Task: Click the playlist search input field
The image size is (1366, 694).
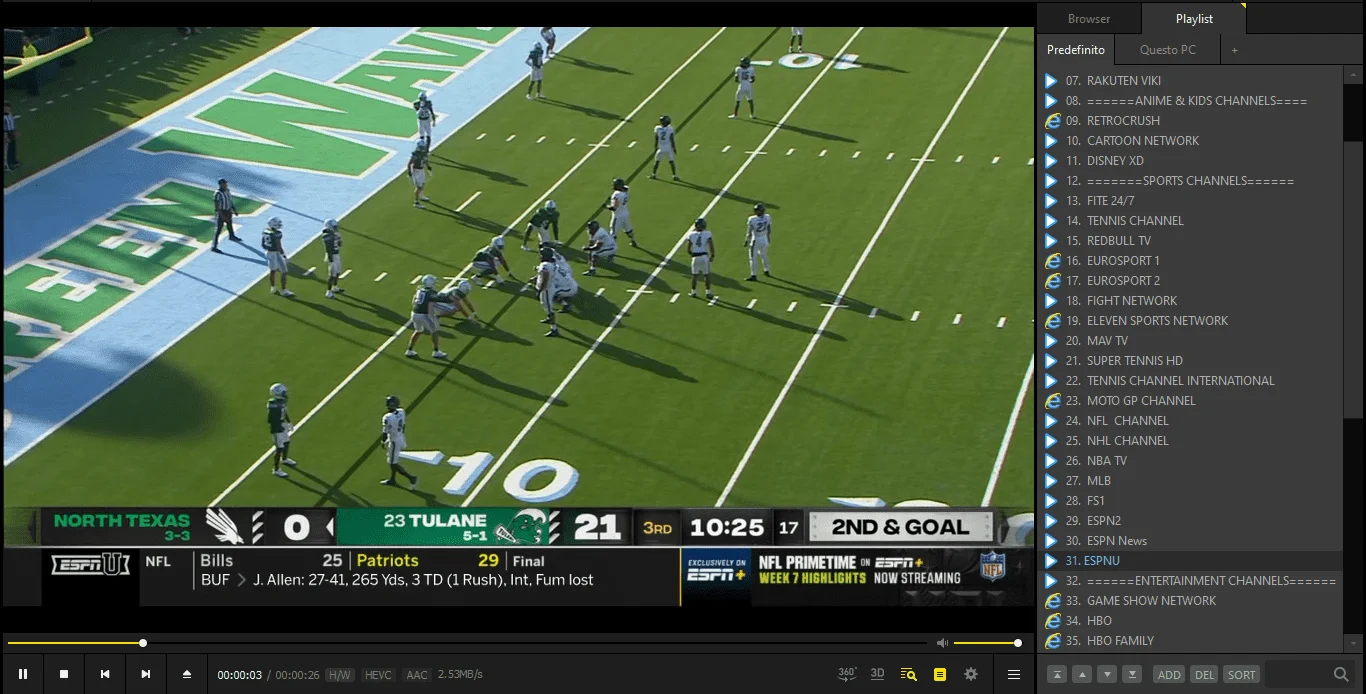Action: (x=1298, y=674)
